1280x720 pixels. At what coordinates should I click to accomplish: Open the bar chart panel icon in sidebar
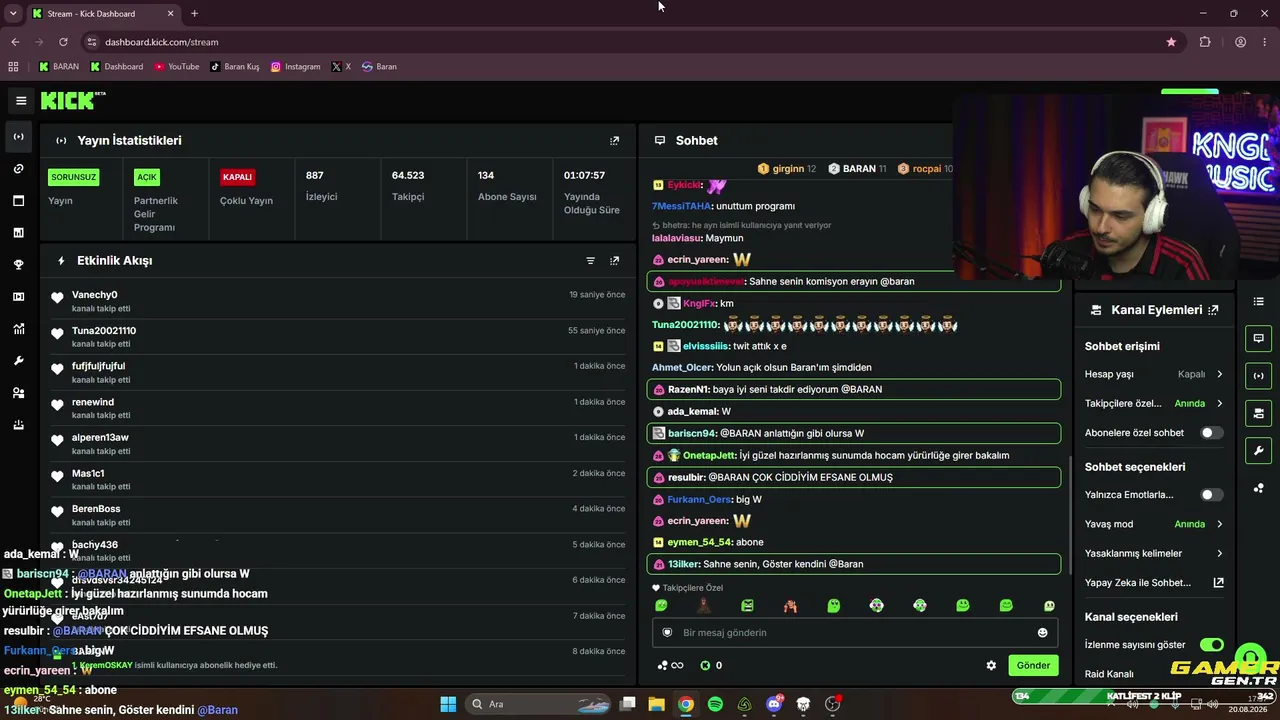[x=18, y=233]
